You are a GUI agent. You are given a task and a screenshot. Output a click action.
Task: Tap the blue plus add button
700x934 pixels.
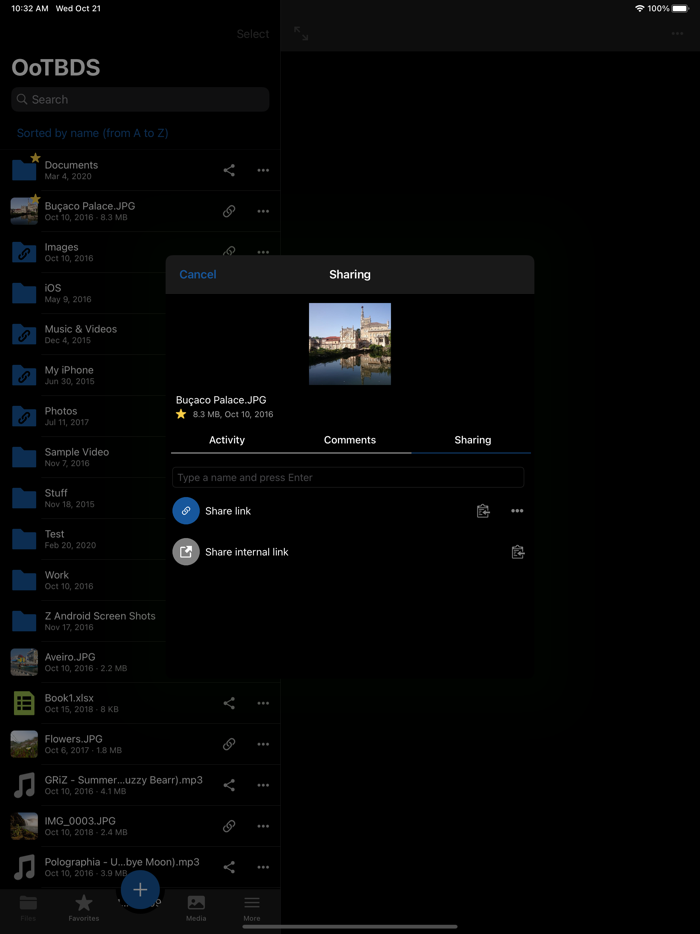point(140,890)
